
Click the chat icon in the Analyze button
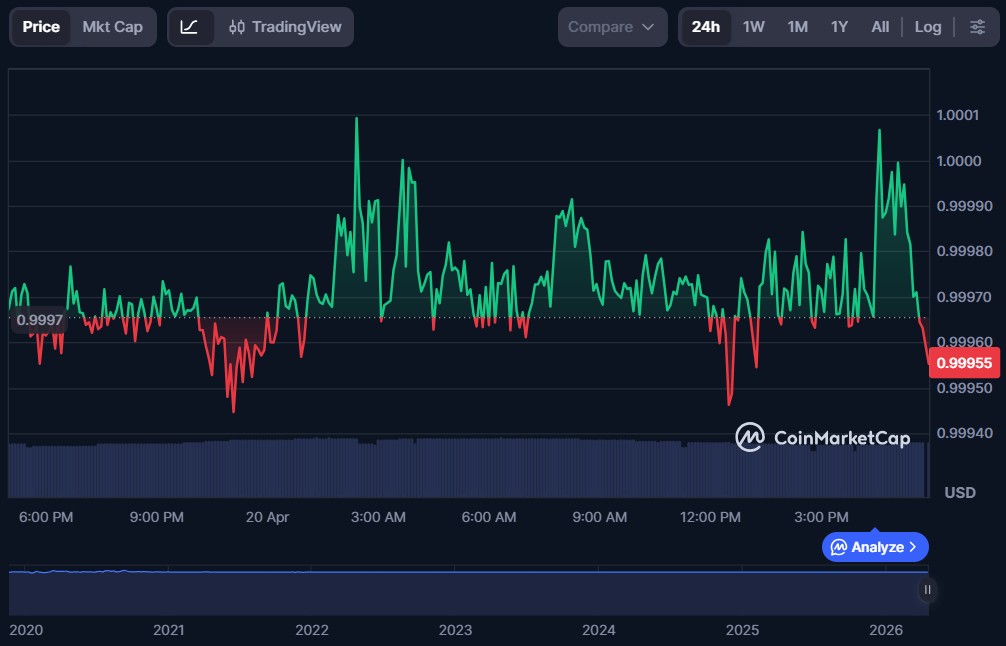(x=839, y=547)
